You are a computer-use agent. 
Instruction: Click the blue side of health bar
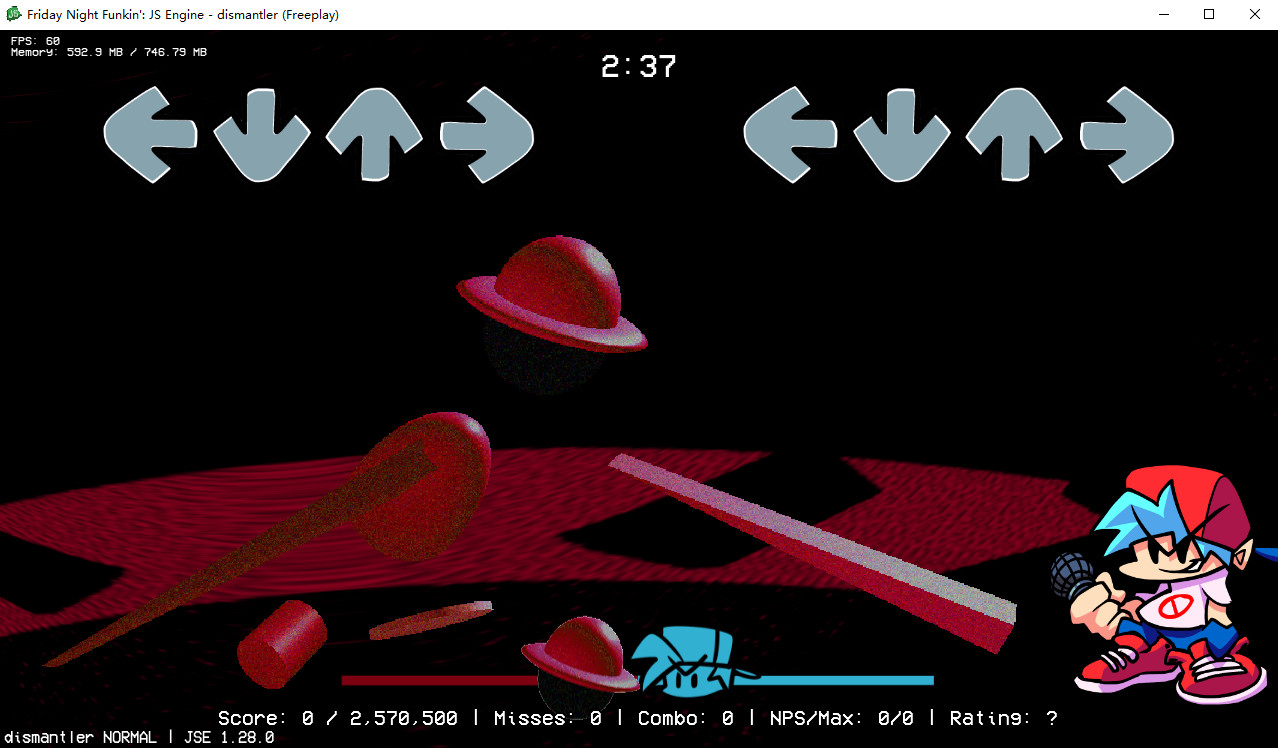846,681
